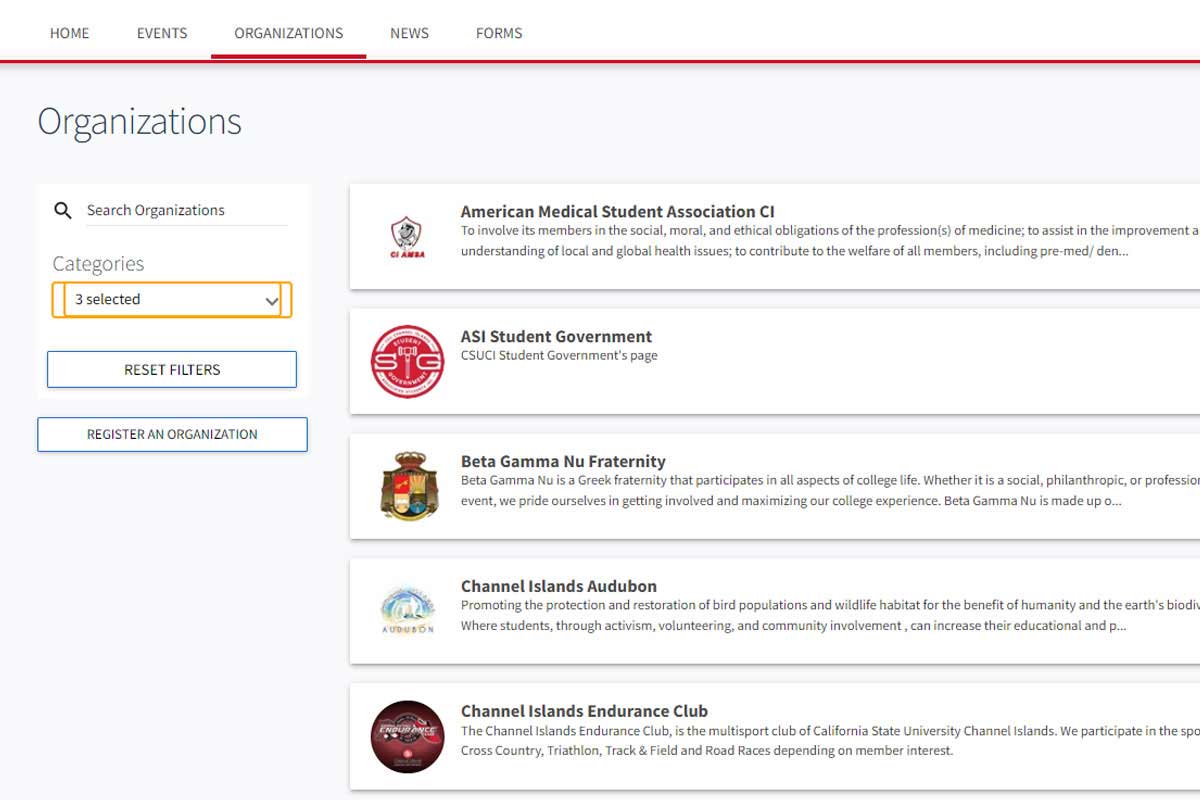The width and height of the screenshot is (1200, 800).
Task: Open Beta Gamma Nu Fraternity title
Action: pos(563,461)
